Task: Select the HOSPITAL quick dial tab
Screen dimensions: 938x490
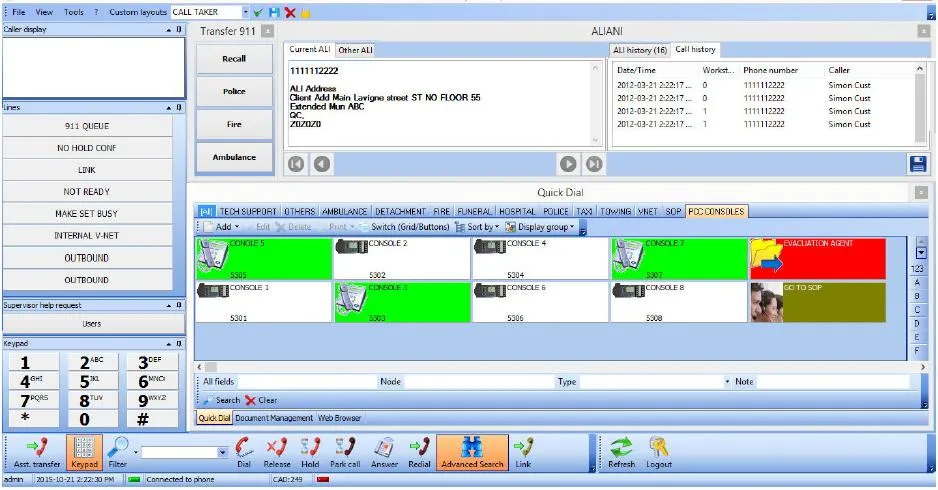Action: [x=517, y=211]
